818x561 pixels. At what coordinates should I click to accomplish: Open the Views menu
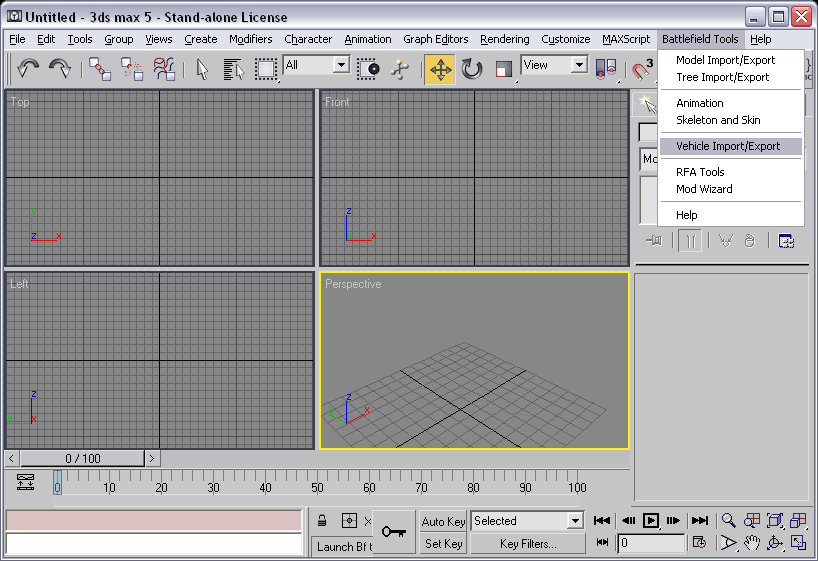[159, 39]
